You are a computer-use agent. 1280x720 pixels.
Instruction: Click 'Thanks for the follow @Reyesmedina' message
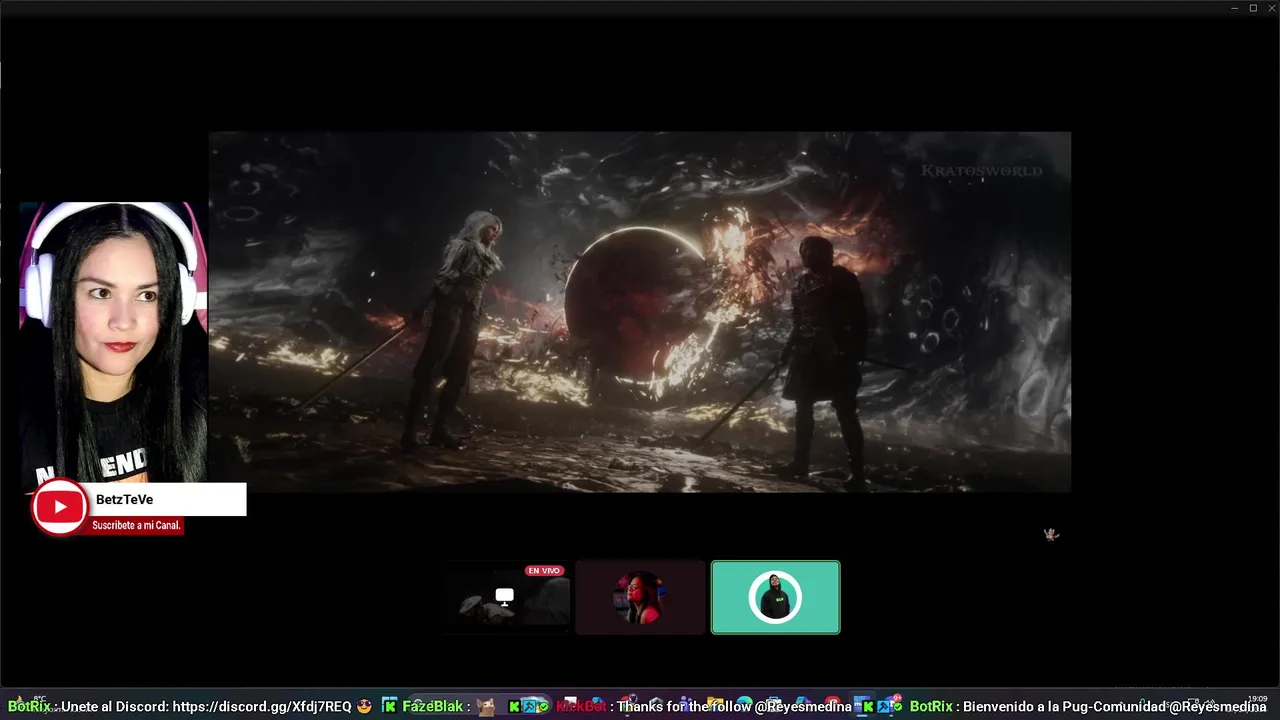[734, 706]
